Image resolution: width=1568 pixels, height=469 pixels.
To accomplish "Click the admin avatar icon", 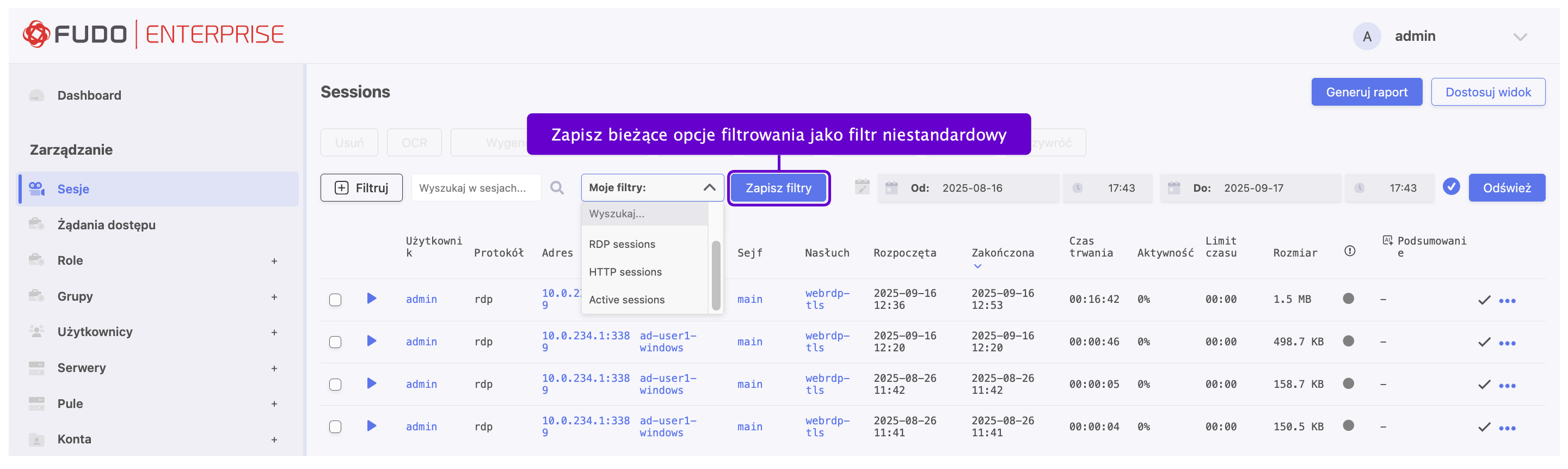I will tap(1367, 36).
